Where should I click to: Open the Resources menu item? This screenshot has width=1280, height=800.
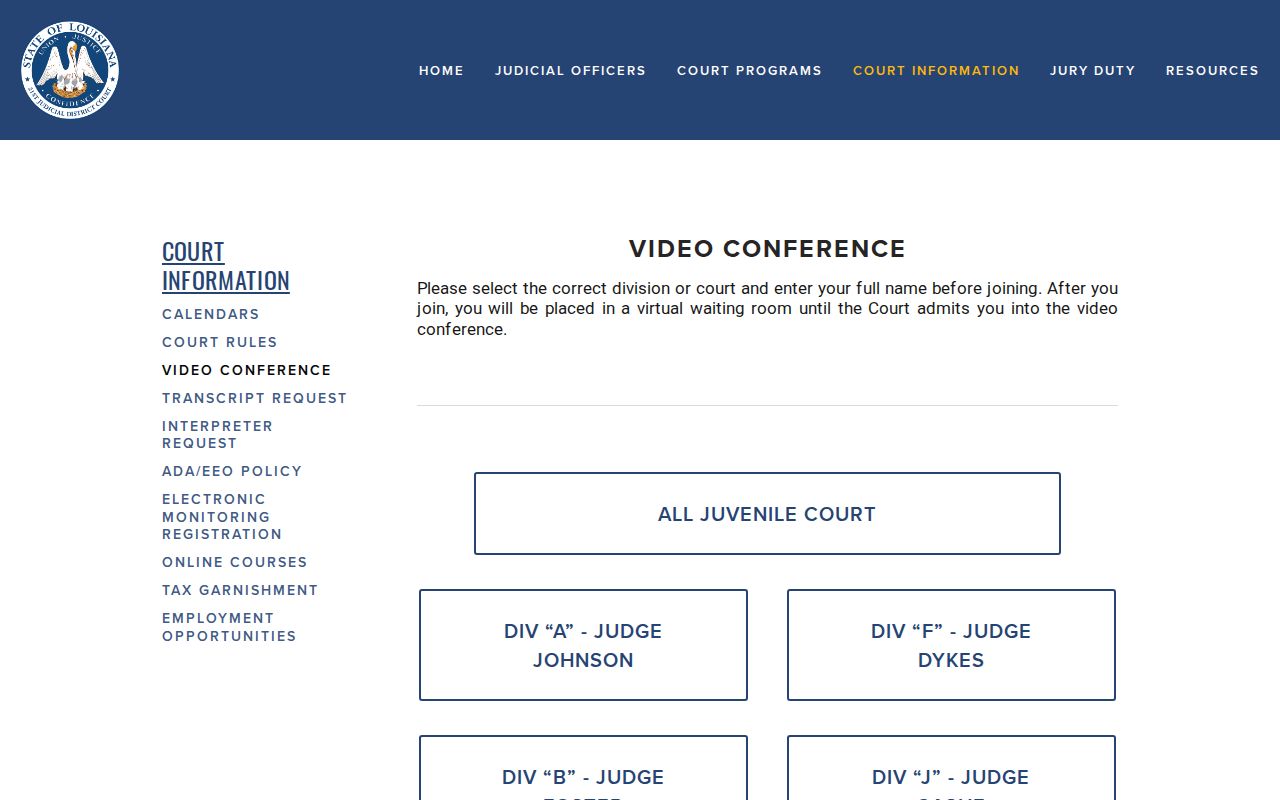click(x=1212, y=71)
